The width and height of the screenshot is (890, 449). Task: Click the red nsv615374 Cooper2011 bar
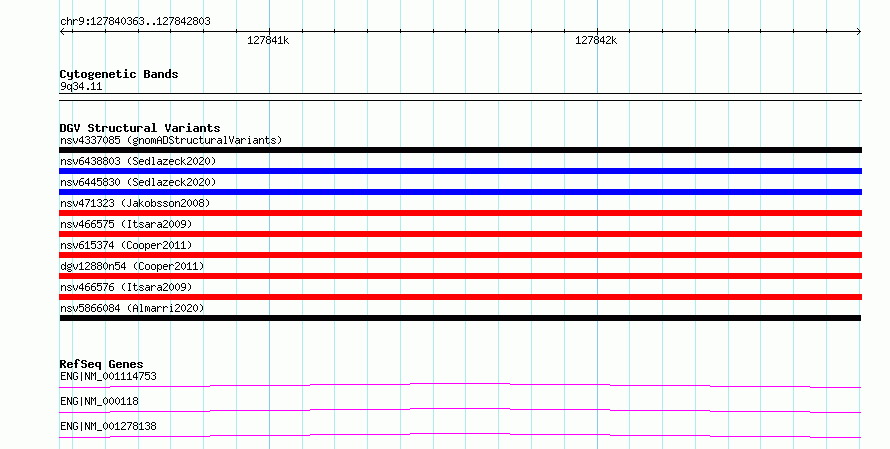(x=460, y=255)
